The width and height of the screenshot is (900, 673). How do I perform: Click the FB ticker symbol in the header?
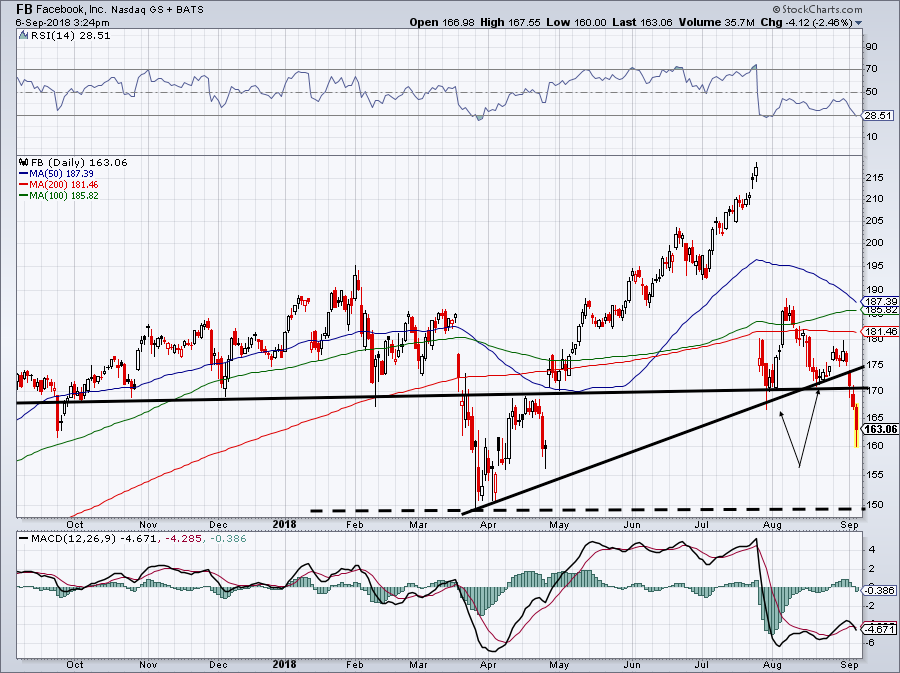pyautogui.click(x=24, y=9)
